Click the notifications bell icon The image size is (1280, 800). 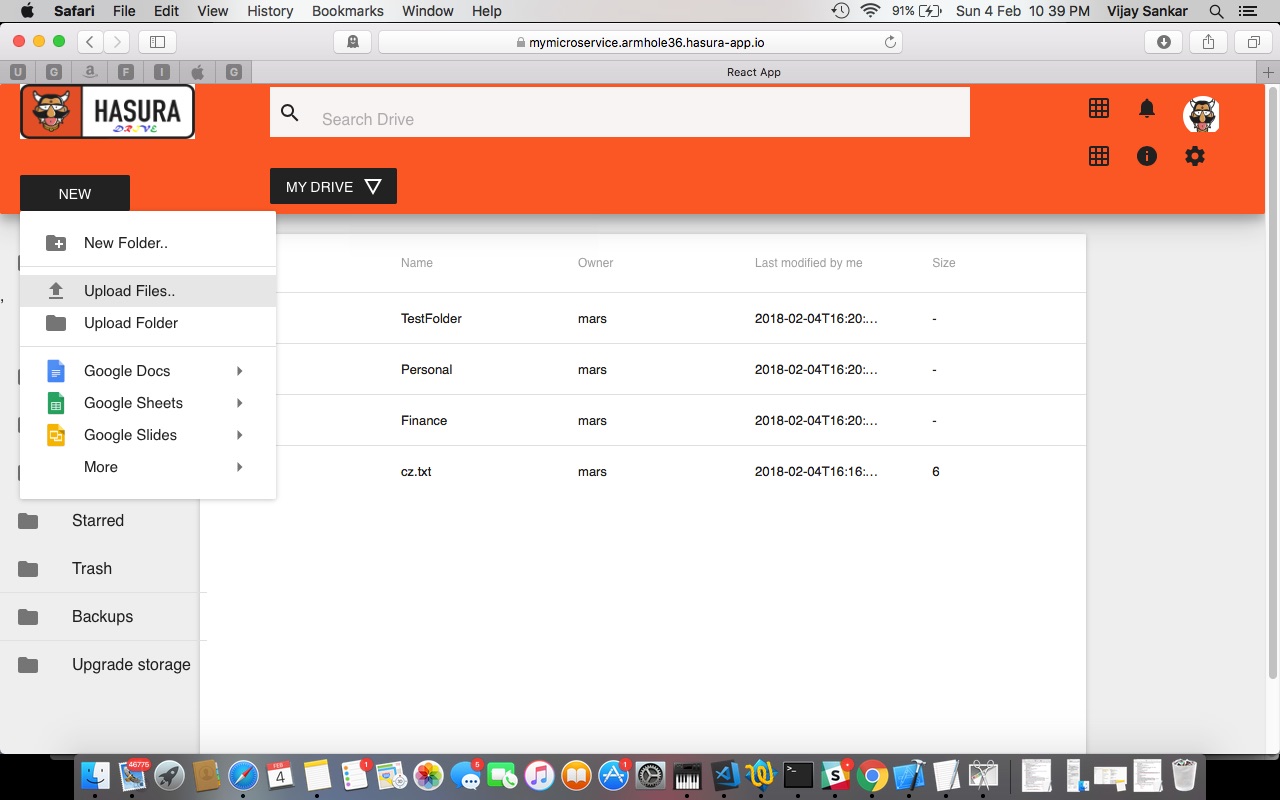(x=1147, y=108)
